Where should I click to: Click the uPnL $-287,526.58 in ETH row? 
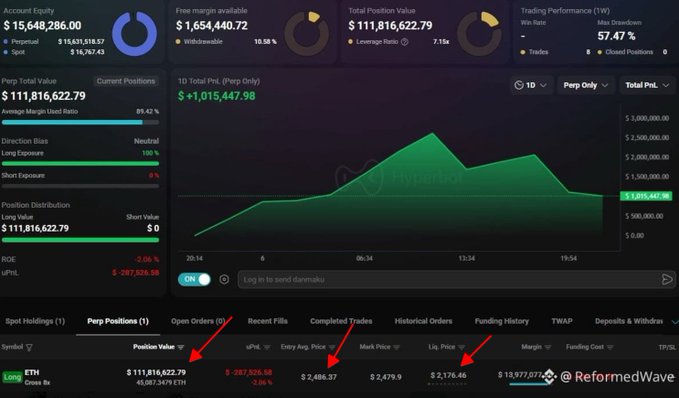pos(249,372)
